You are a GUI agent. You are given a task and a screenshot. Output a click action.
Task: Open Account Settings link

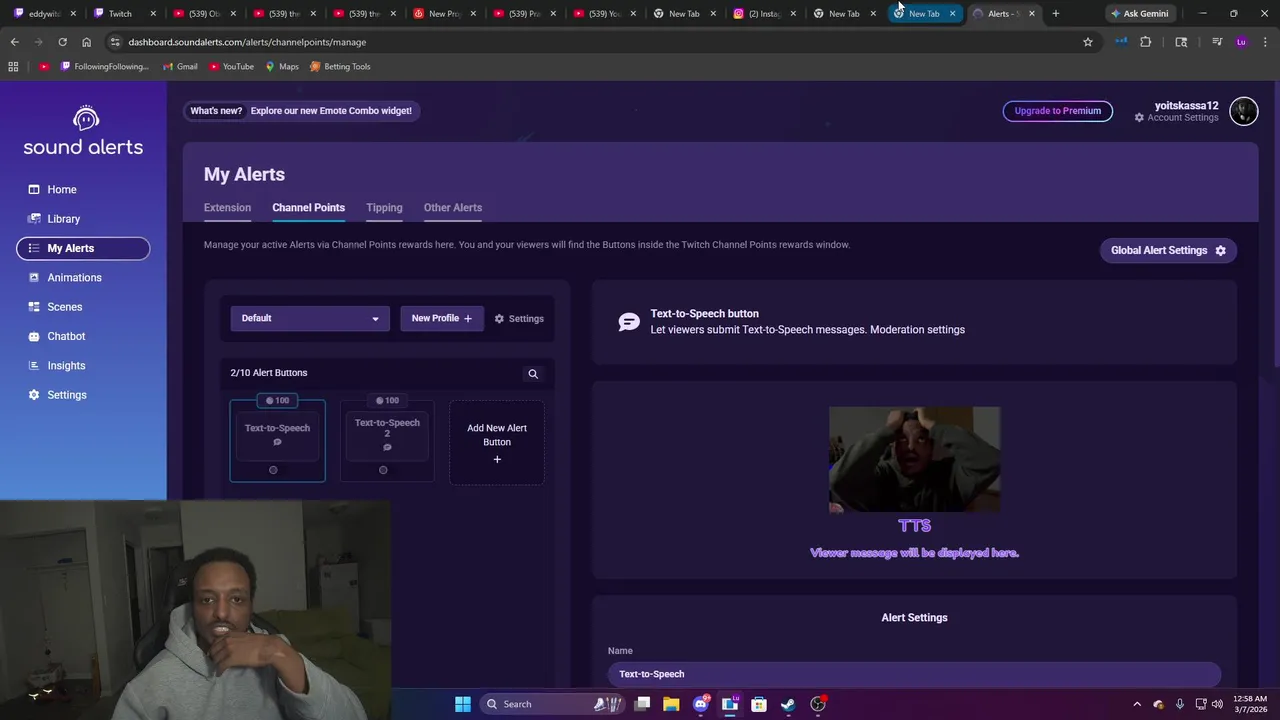point(1176,118)
